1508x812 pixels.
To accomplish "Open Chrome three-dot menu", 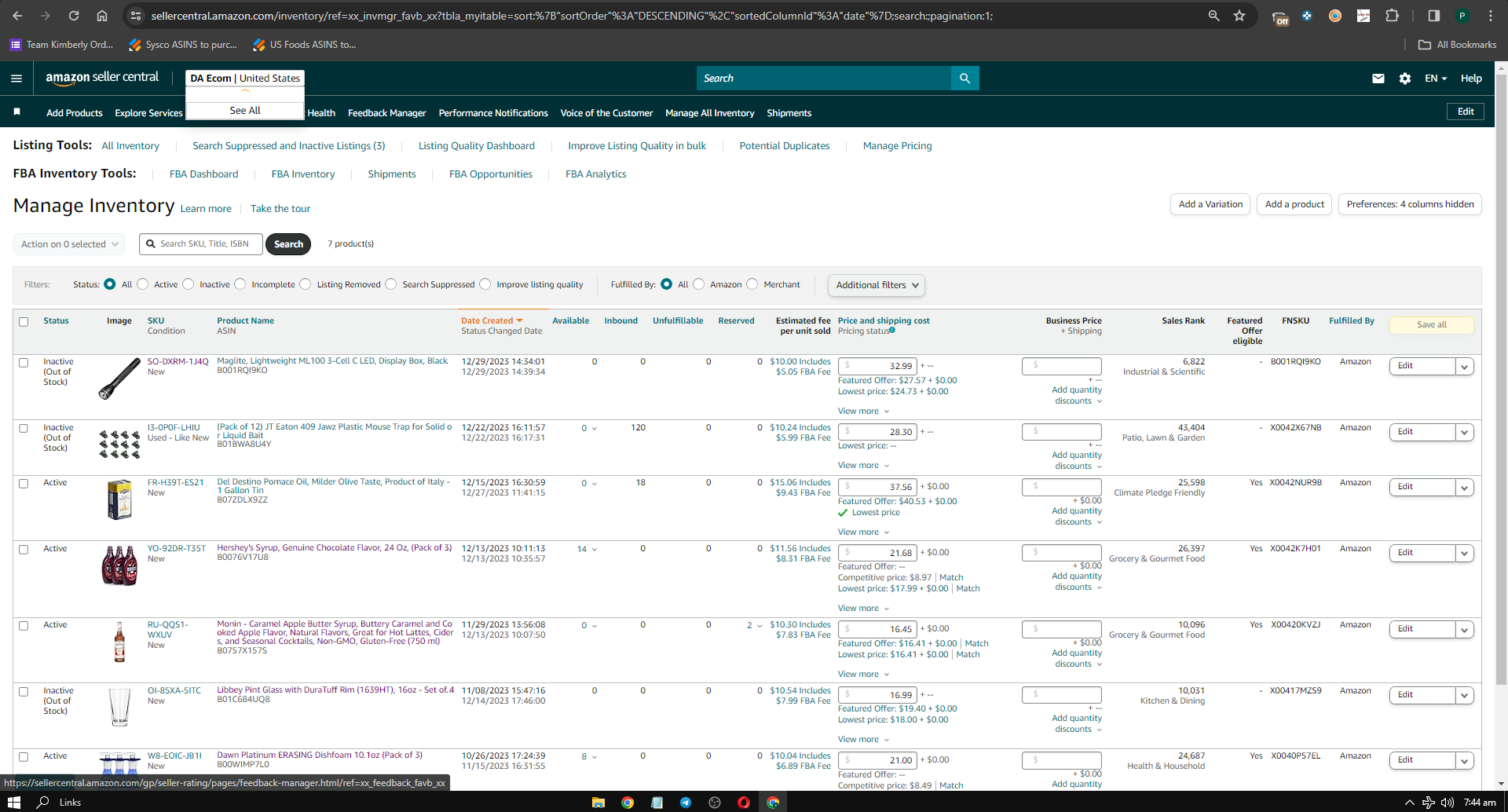I will 1490,16.
